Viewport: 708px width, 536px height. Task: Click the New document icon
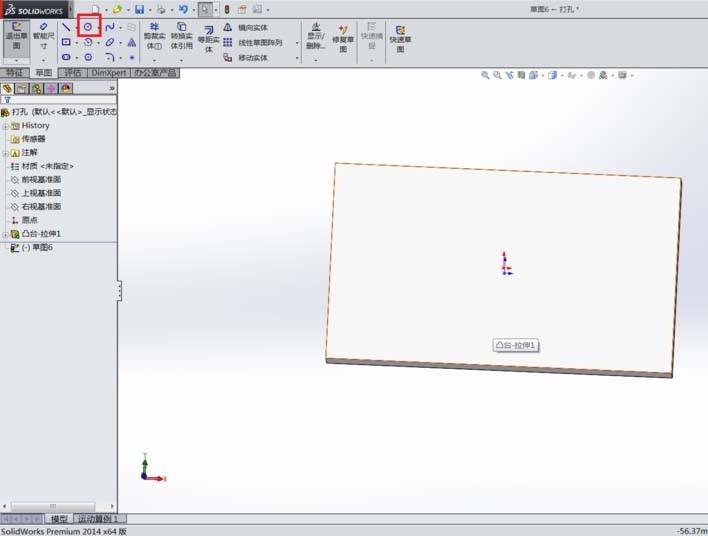(x=95, y=9)
